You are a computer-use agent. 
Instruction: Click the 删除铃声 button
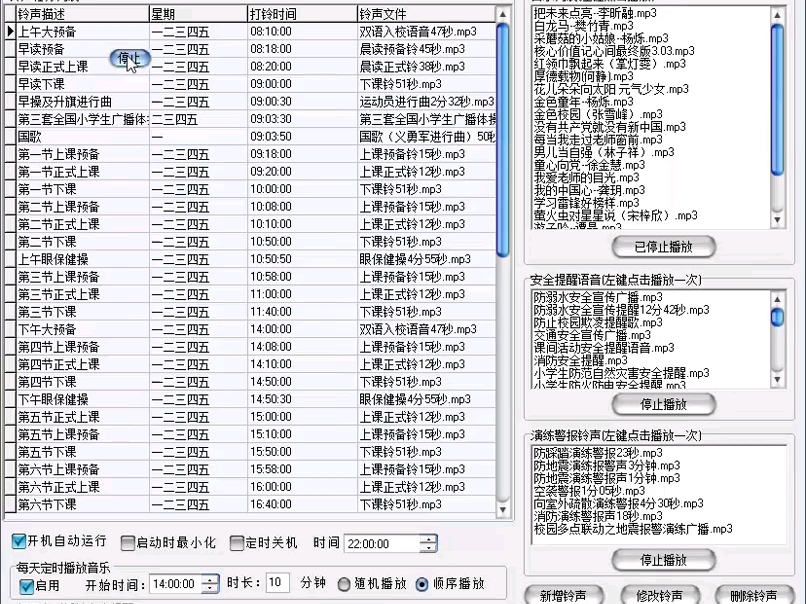click(x=755, y=596)
